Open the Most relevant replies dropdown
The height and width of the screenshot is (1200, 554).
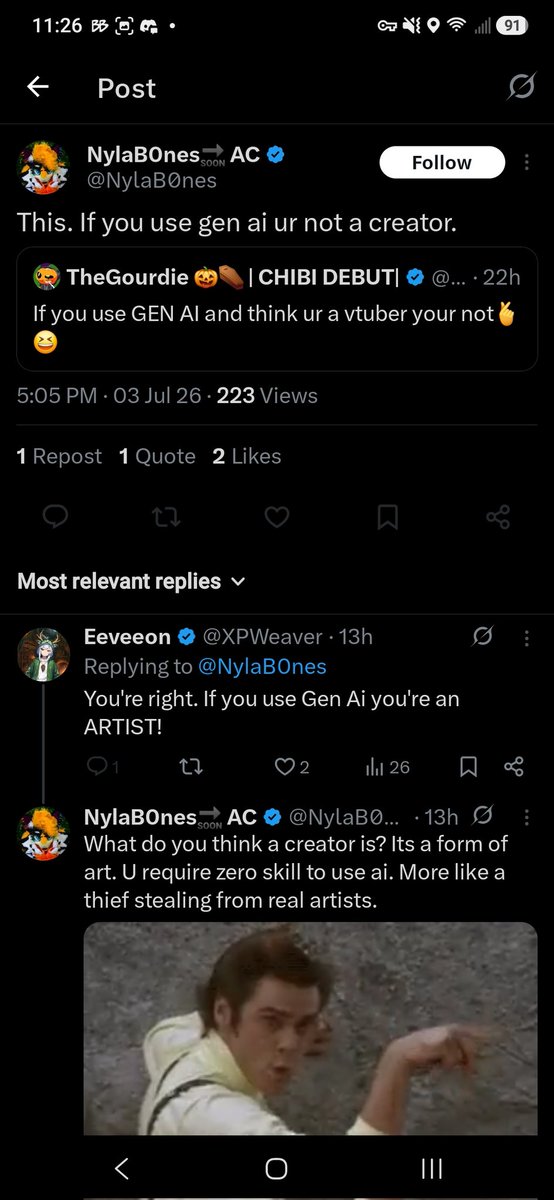[x=131, y=581]
